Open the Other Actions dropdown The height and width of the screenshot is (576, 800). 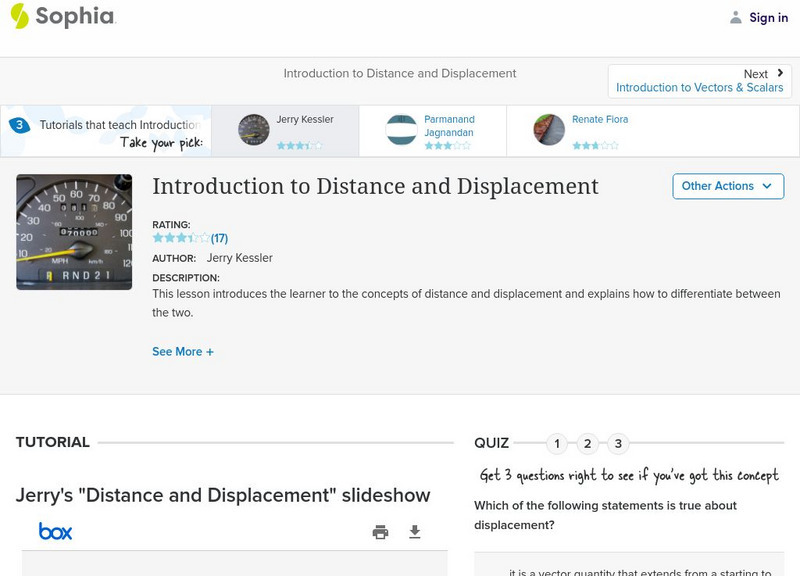pyautogui.click(x=727, y=186)
